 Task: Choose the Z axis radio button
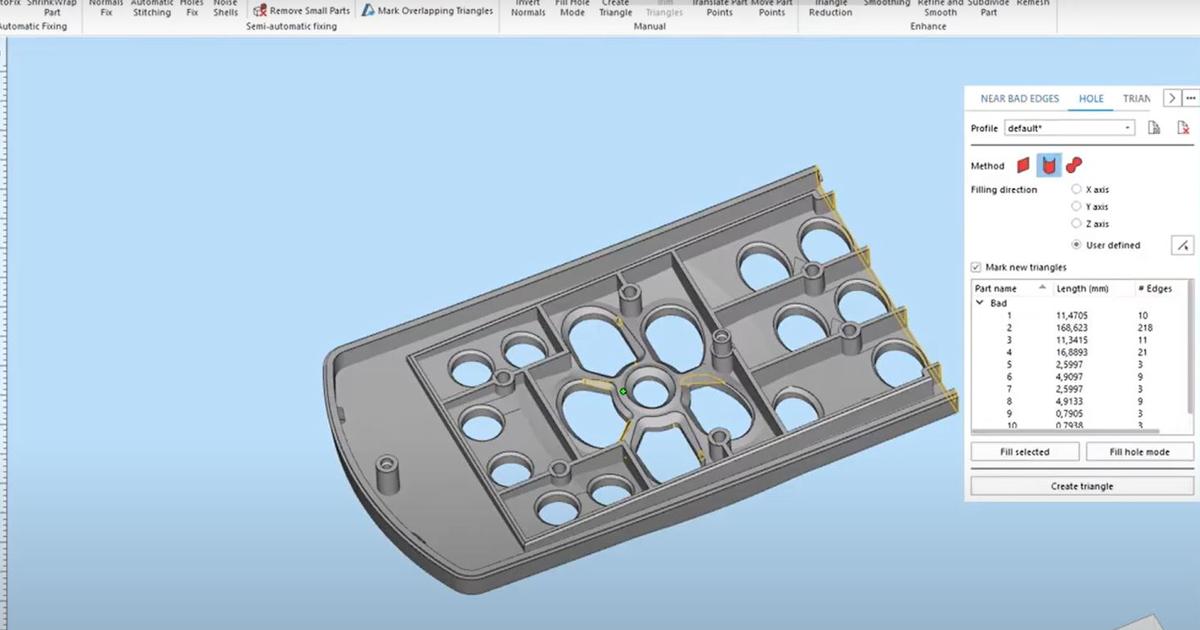click(x=1076, y=223)
